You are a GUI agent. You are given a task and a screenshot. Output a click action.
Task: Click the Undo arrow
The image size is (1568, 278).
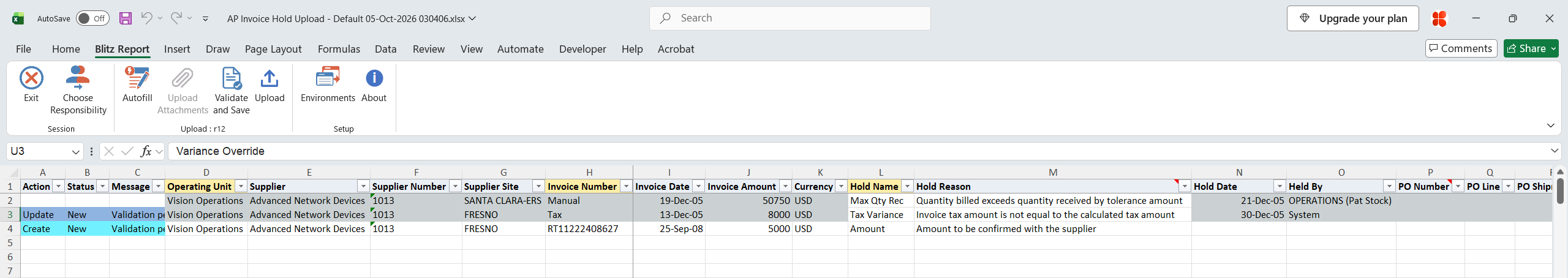(x=146, y=18)
